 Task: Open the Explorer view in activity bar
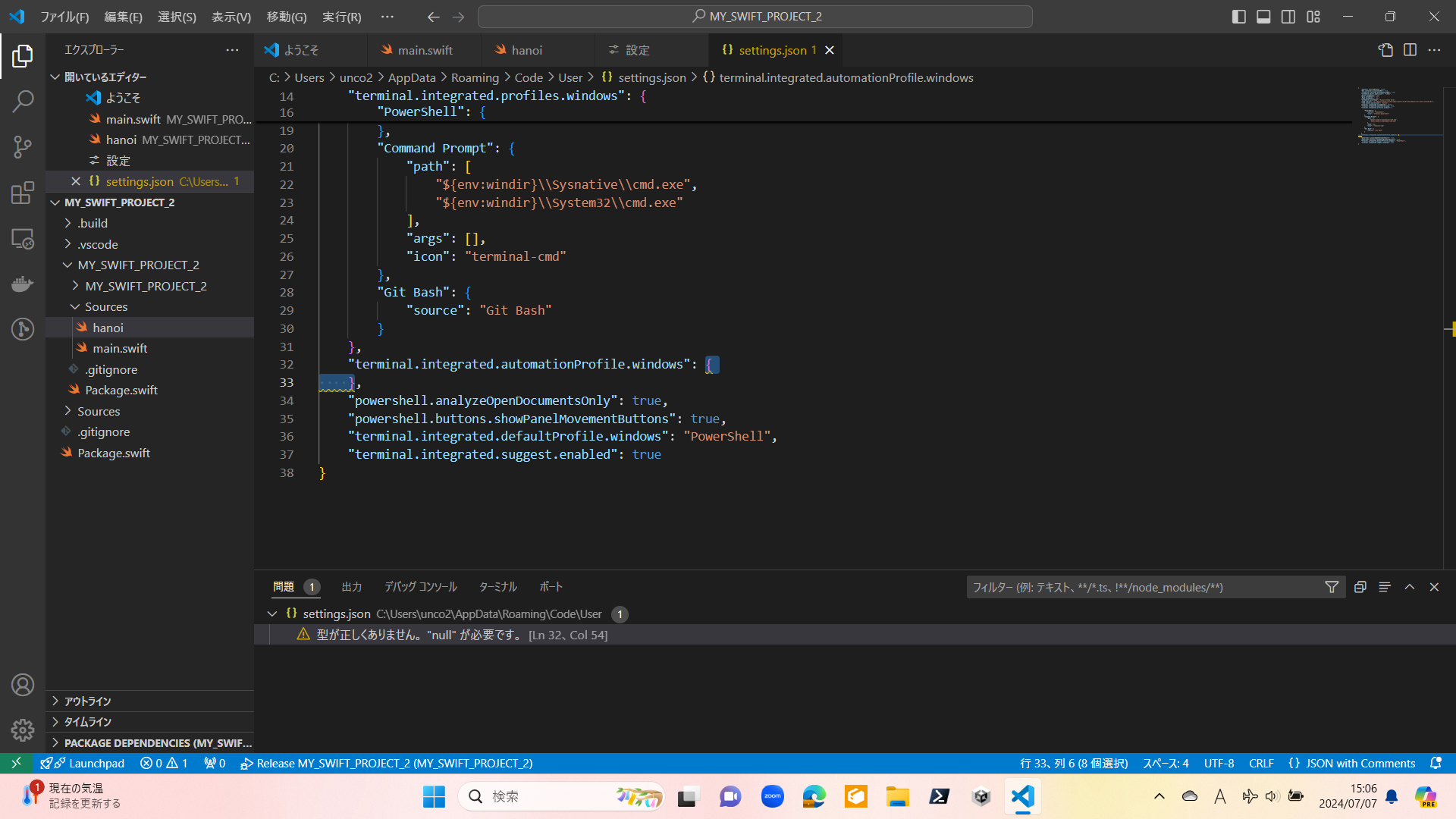coord(23,55)
